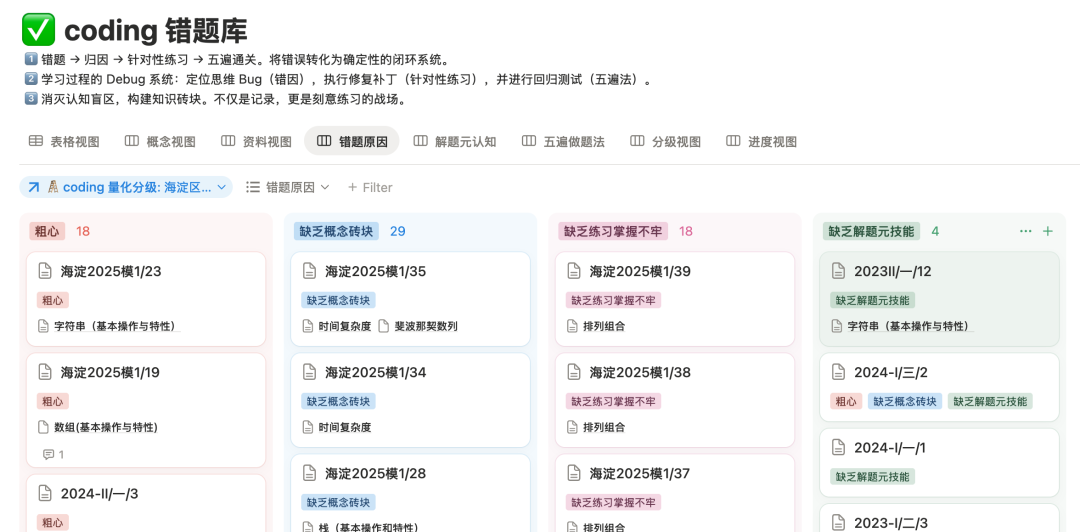The image size is (1080, 532).
Task: Click page icon of 海淀2025模1/37 card
Action: (x=574, y=473)
